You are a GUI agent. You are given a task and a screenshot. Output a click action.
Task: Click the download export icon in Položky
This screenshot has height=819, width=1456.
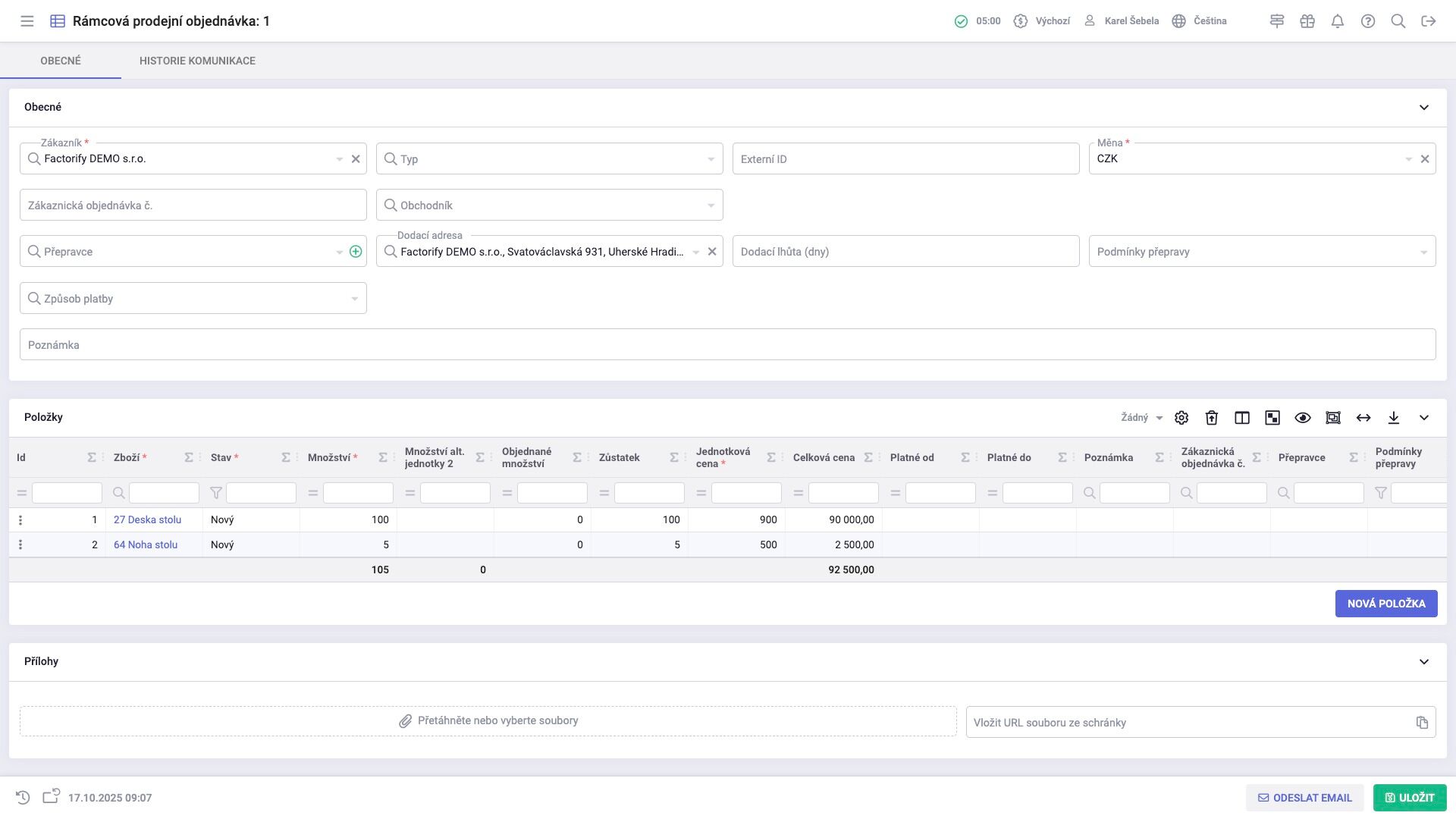[x=1394, y=418]
